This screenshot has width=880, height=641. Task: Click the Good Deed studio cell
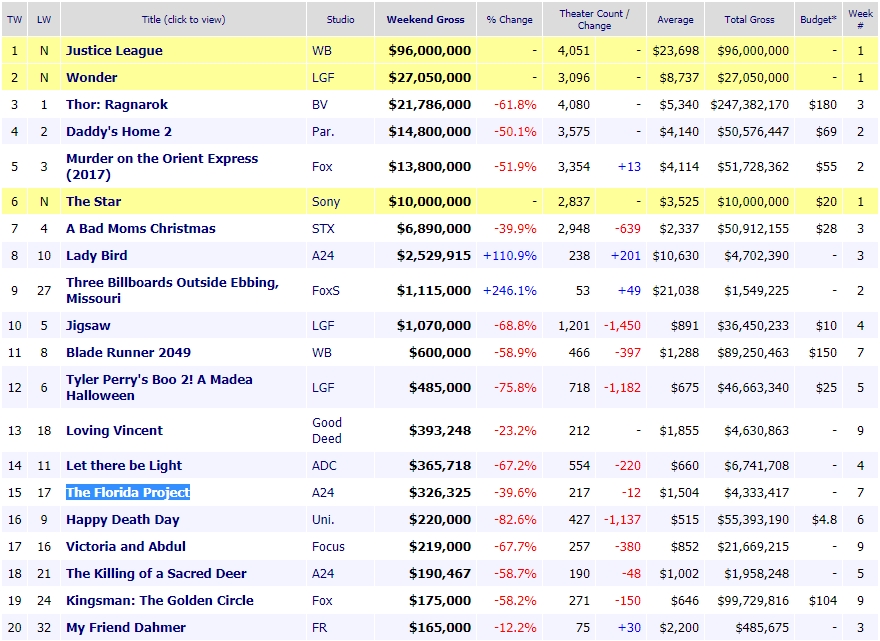327,431
